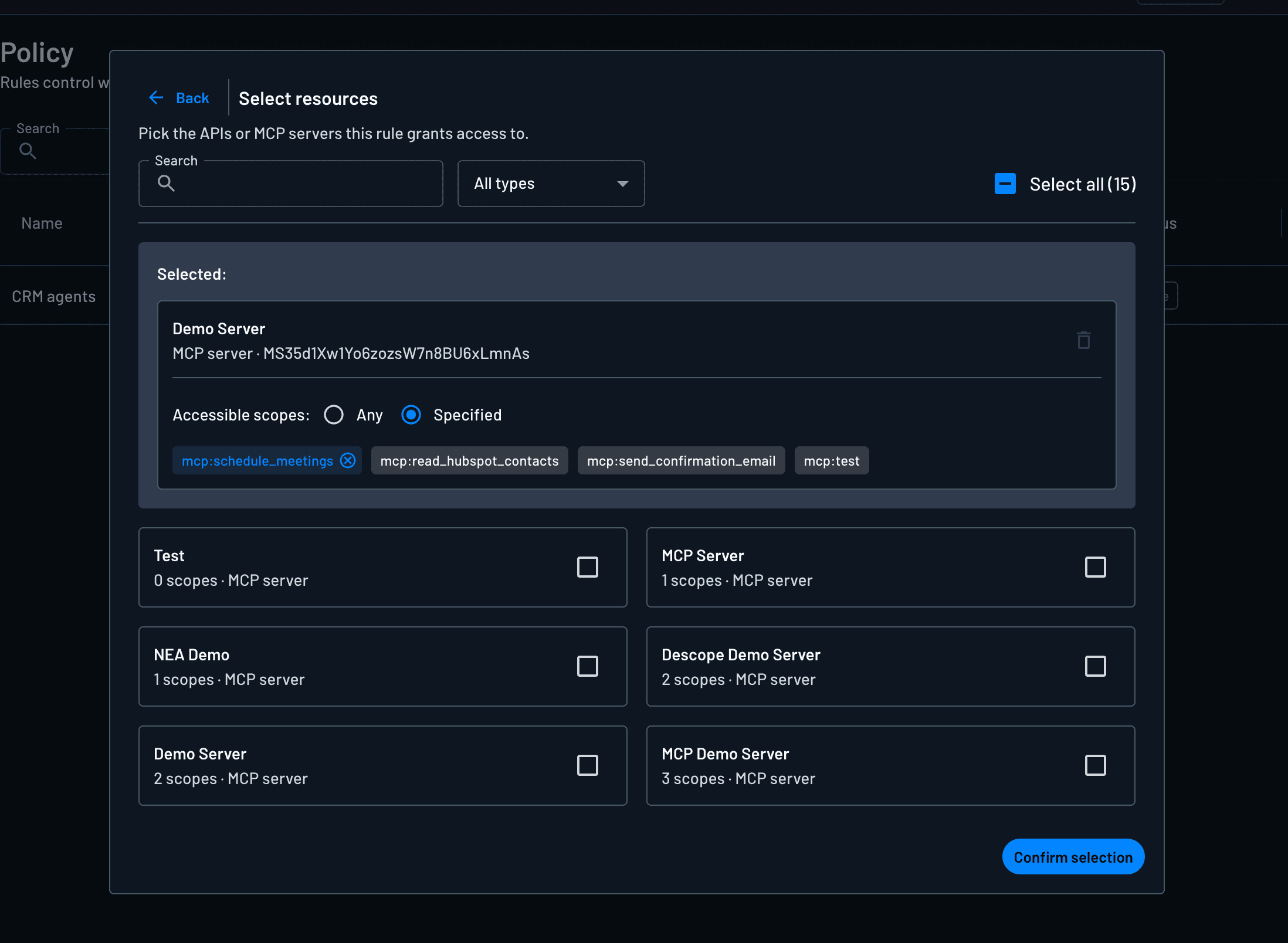Check the NEA Demo resource checkbox
This screenshot has height=943, width=1288.
(587, 666)
